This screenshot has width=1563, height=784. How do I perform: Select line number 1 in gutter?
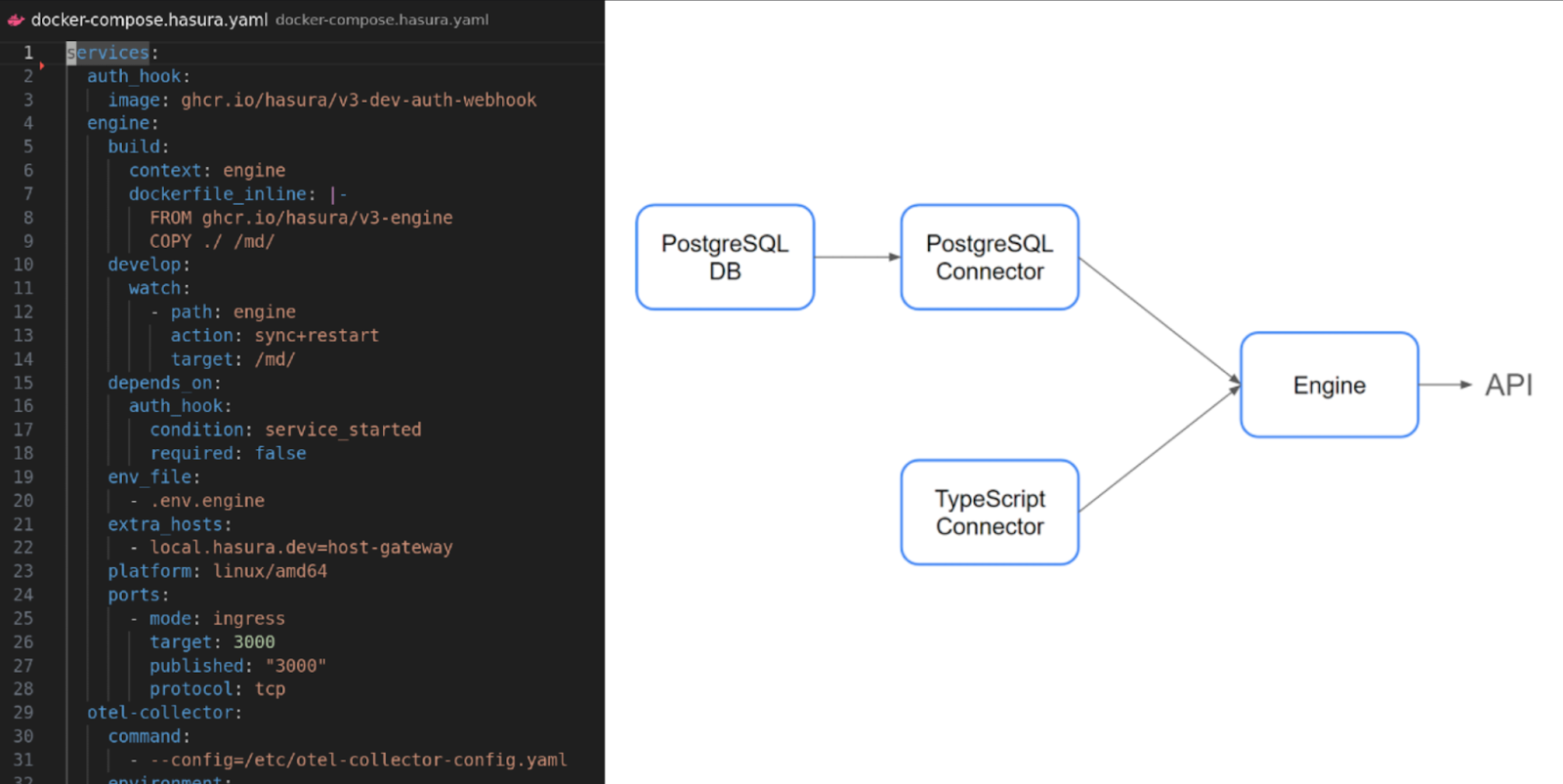(28, 53)
